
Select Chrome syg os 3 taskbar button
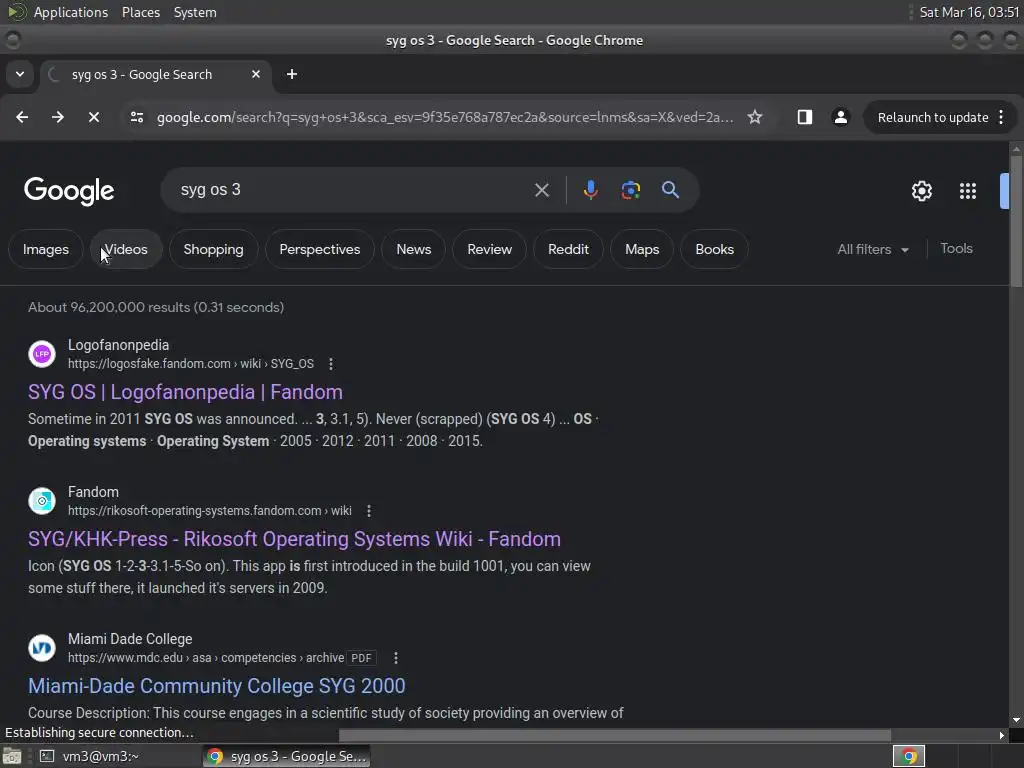point(287,756)
